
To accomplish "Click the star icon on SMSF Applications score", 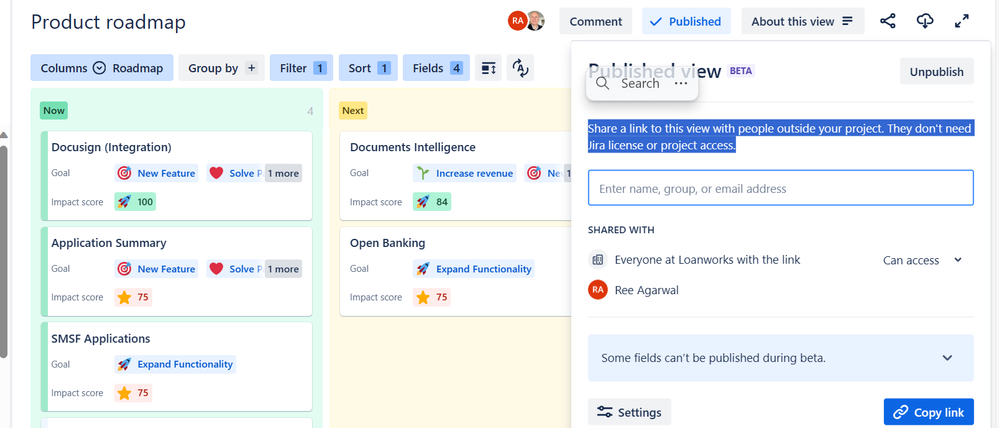I will pos(124,393).
